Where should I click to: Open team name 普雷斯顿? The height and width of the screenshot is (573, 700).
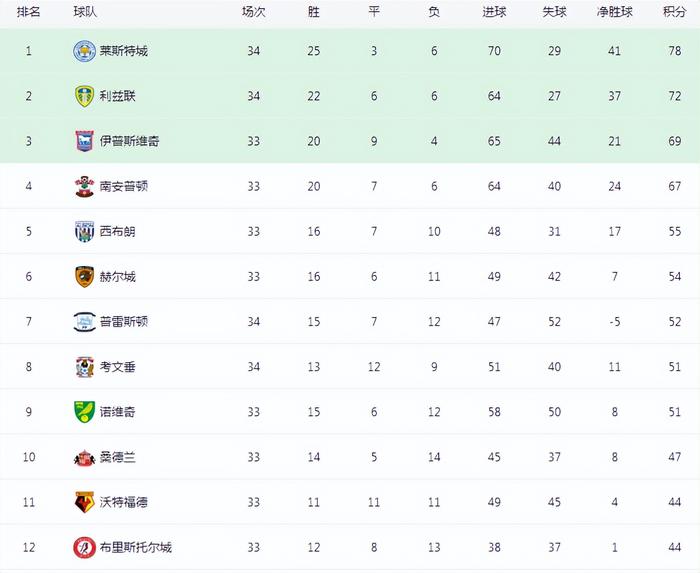124,322
